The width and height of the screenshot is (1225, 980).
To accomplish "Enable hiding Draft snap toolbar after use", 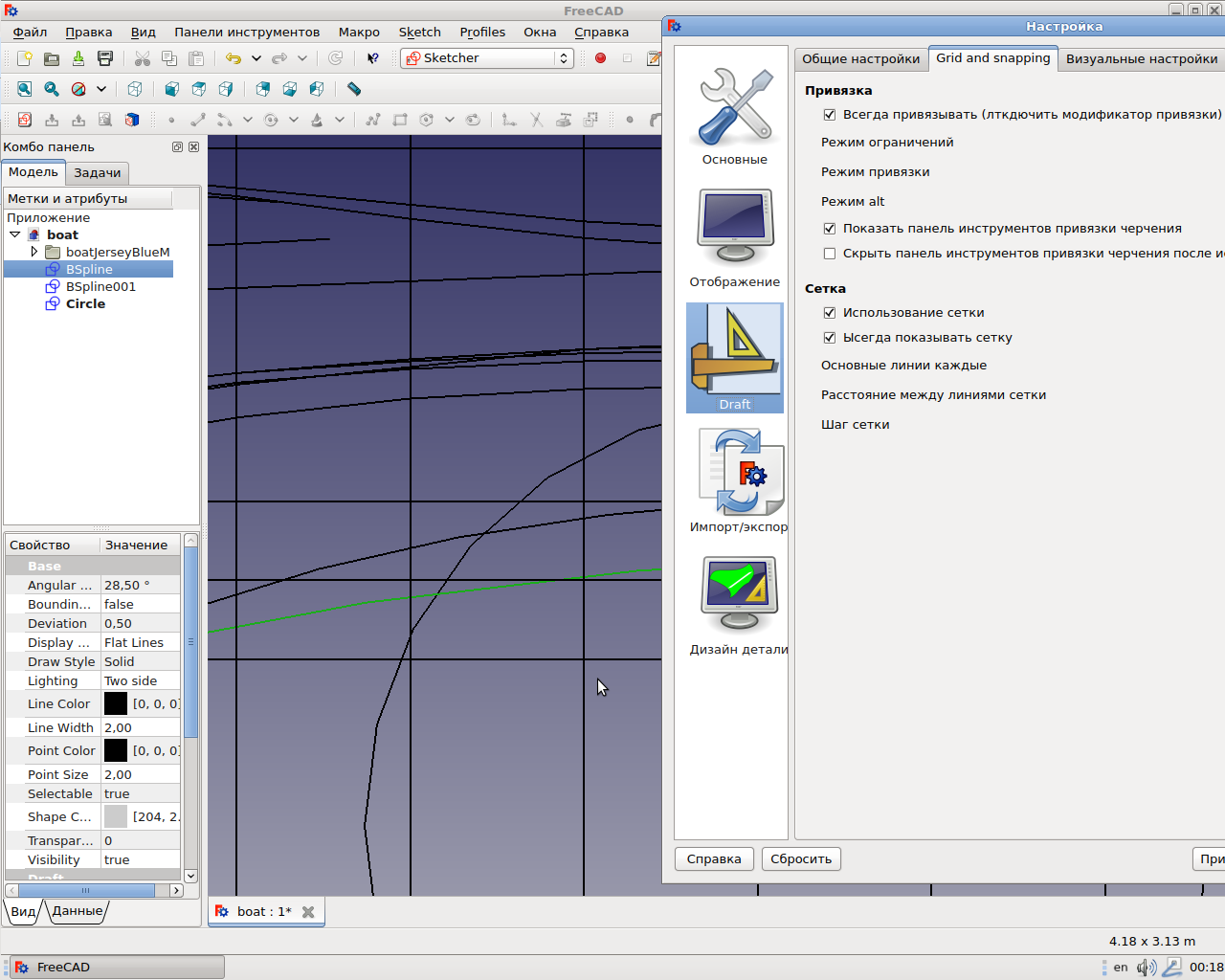I will [x=830, y=254].
